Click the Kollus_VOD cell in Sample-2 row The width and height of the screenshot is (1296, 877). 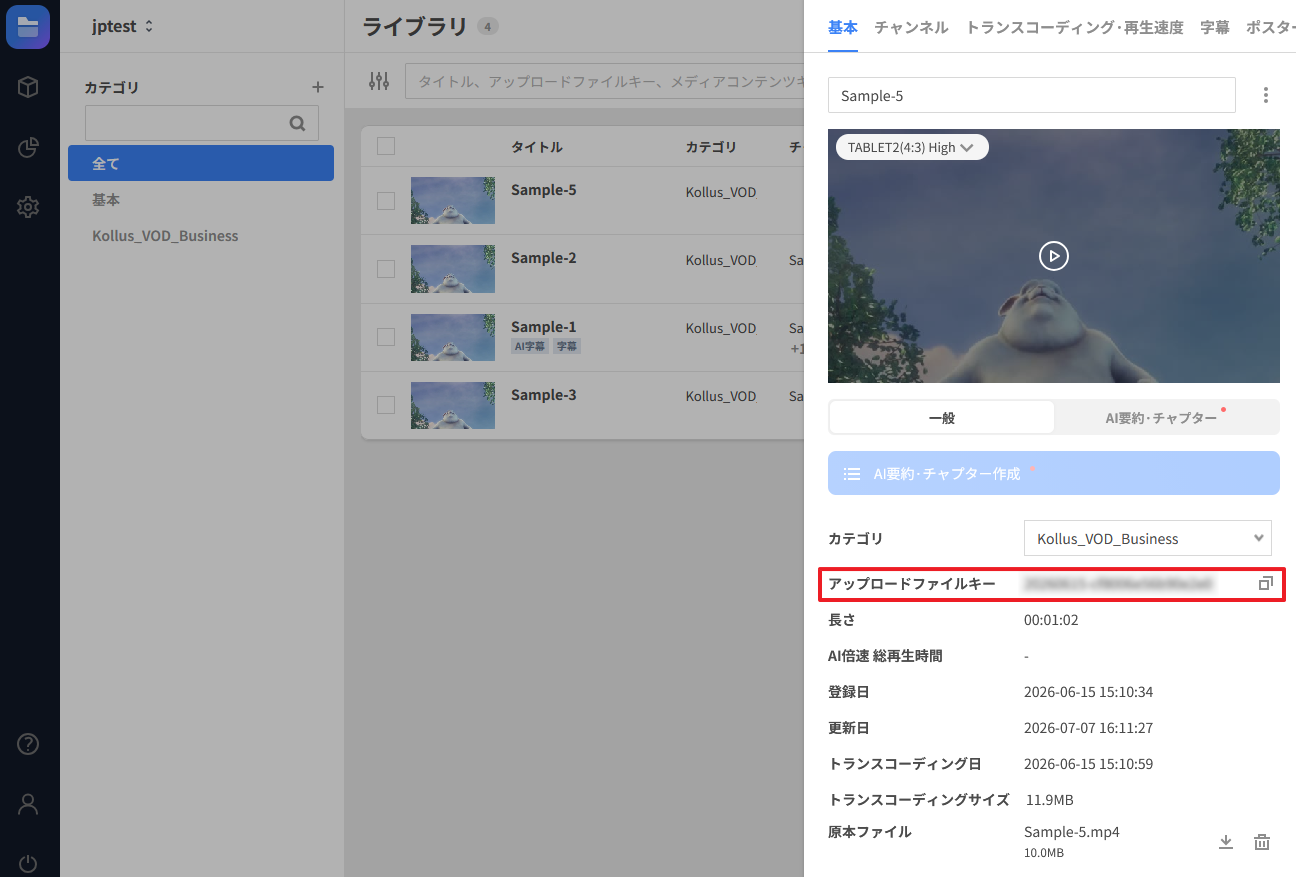pyautogui.click(x=721, y=260)
